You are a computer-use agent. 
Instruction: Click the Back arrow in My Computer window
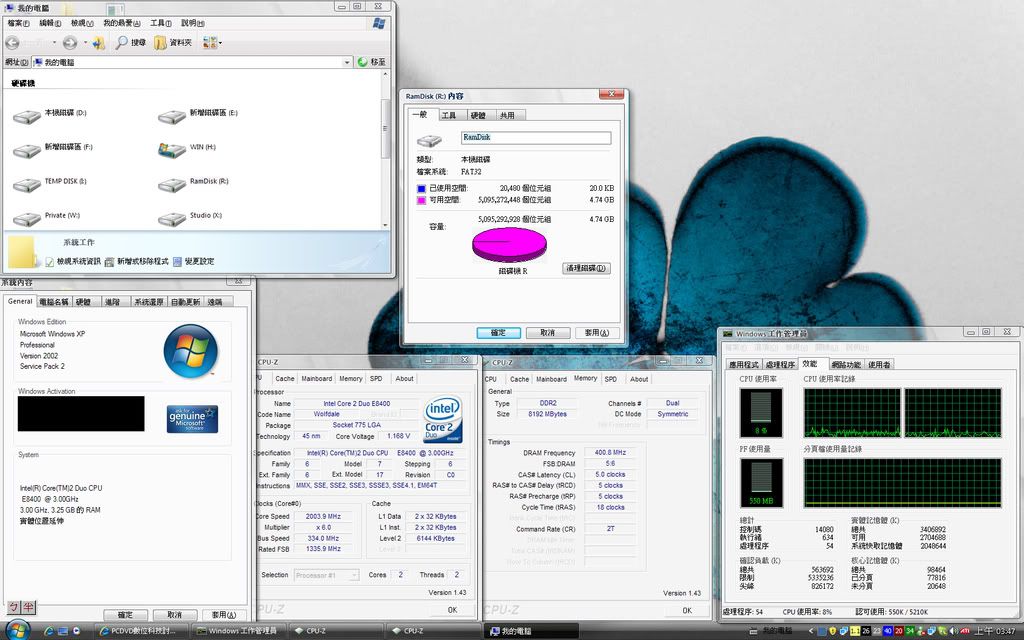12,43
